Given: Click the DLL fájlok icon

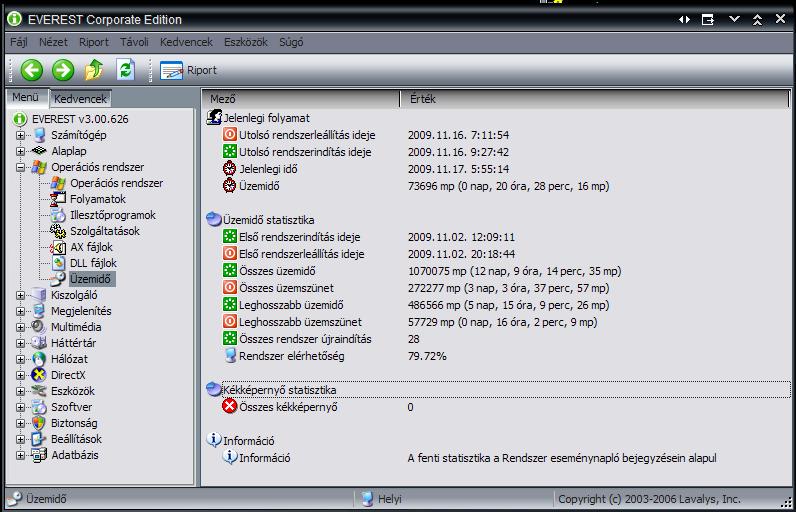Looking at the screenshot, I should [58, 263].
